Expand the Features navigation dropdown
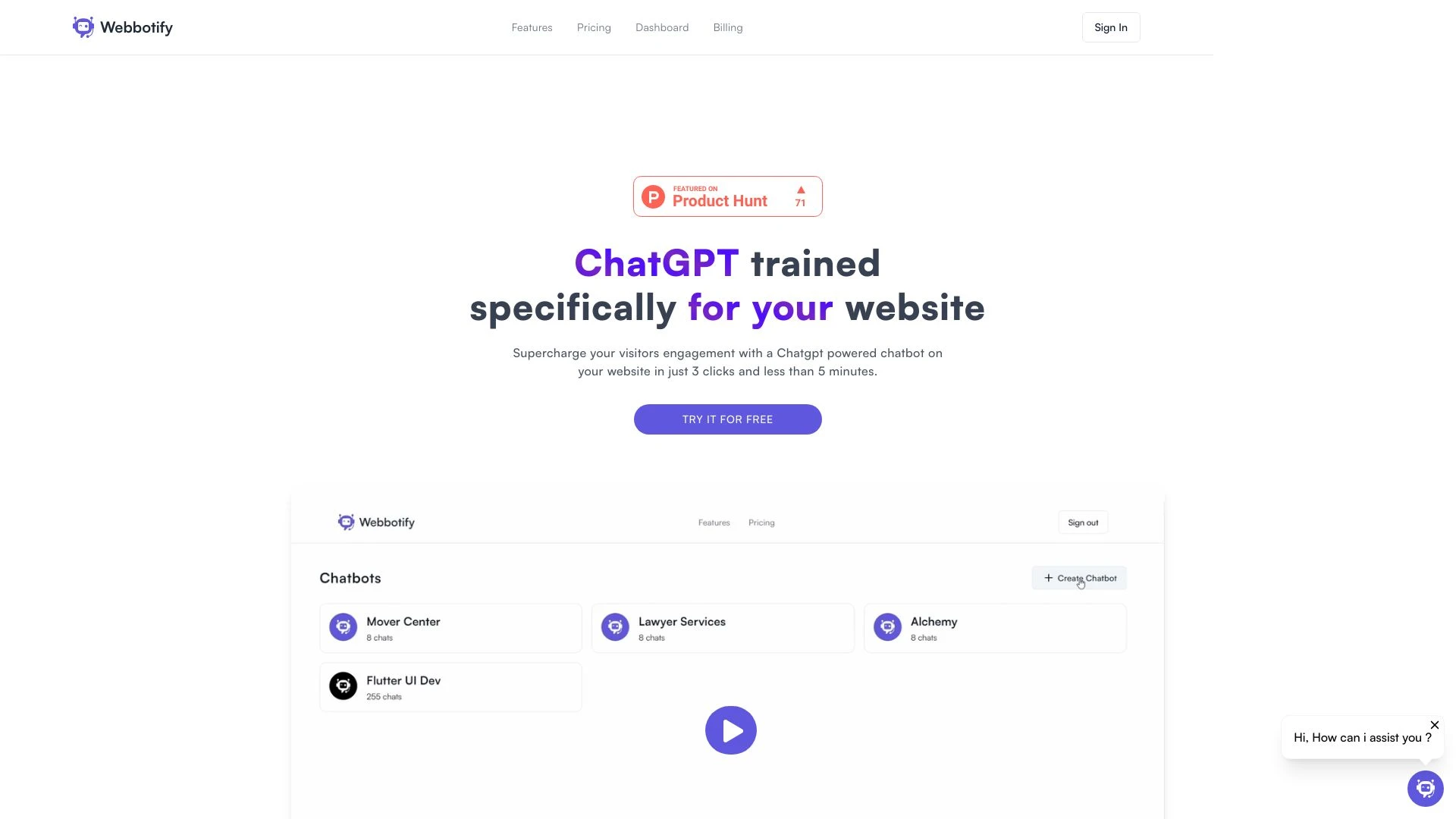The image size is (1456, 819). tap(531, 27)
